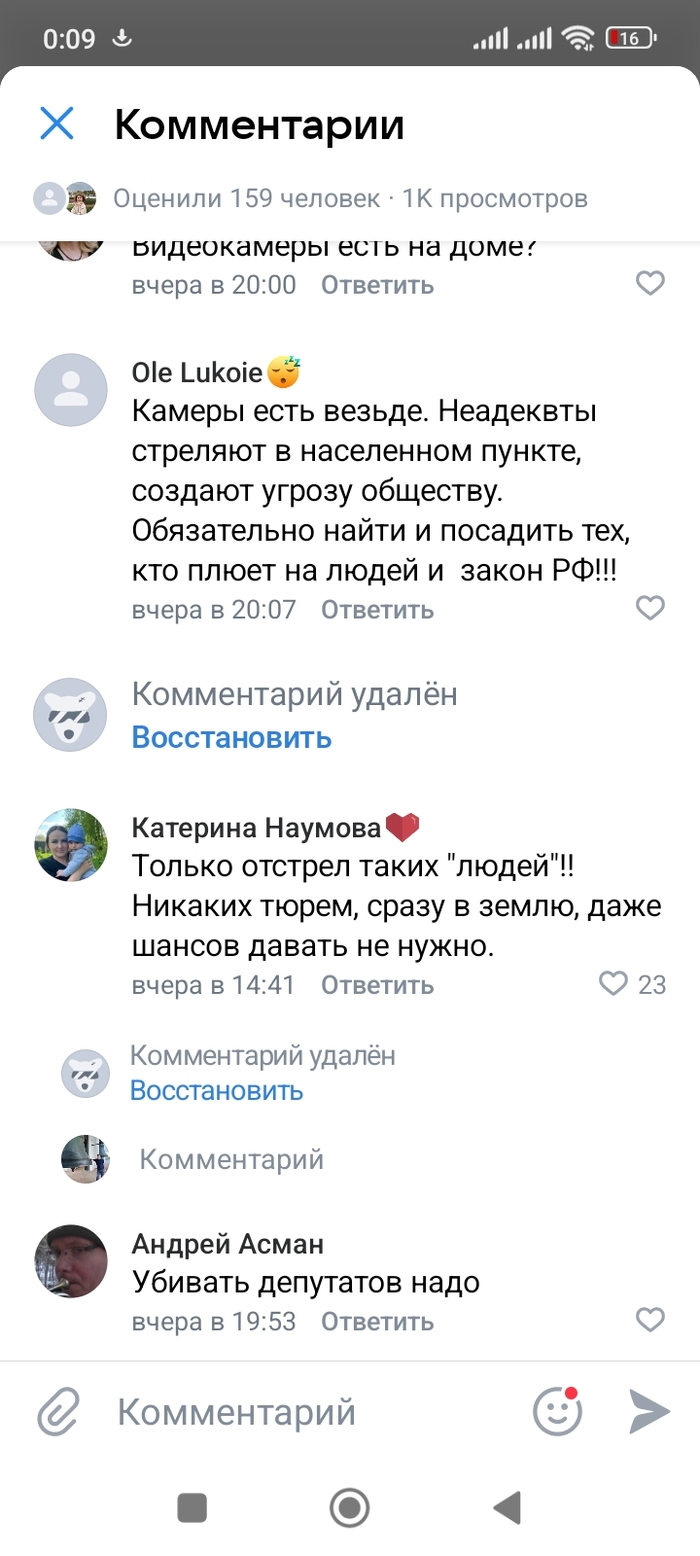Image resolution: width=700 pixels, height=1556 pixels.
Task: Like Катерина Наумова's comment
Action: [613, 984]
